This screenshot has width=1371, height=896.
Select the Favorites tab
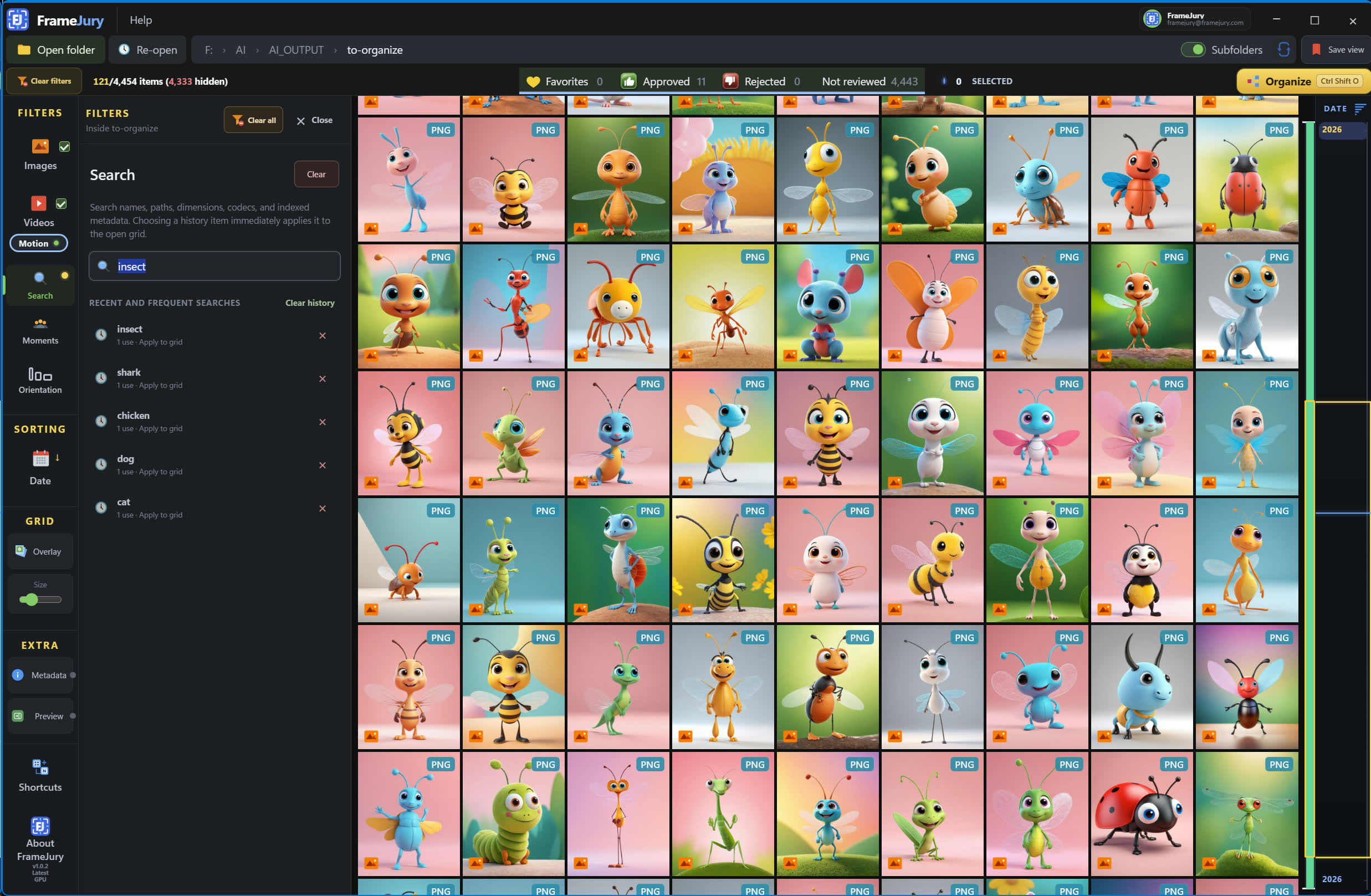coord(565,81)
